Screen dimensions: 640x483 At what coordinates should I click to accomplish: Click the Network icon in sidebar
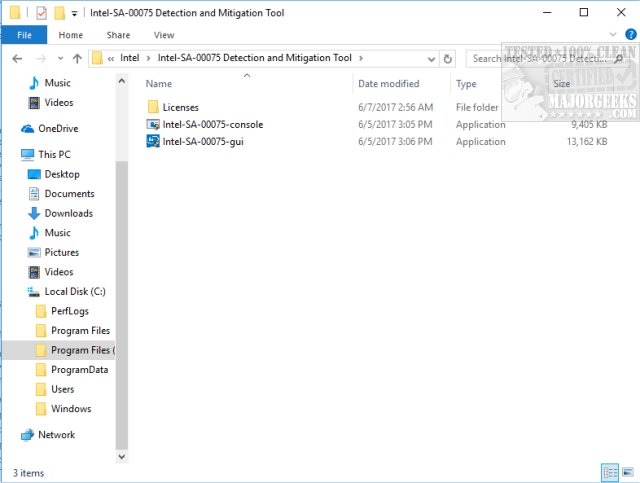(x=27, y=435)
